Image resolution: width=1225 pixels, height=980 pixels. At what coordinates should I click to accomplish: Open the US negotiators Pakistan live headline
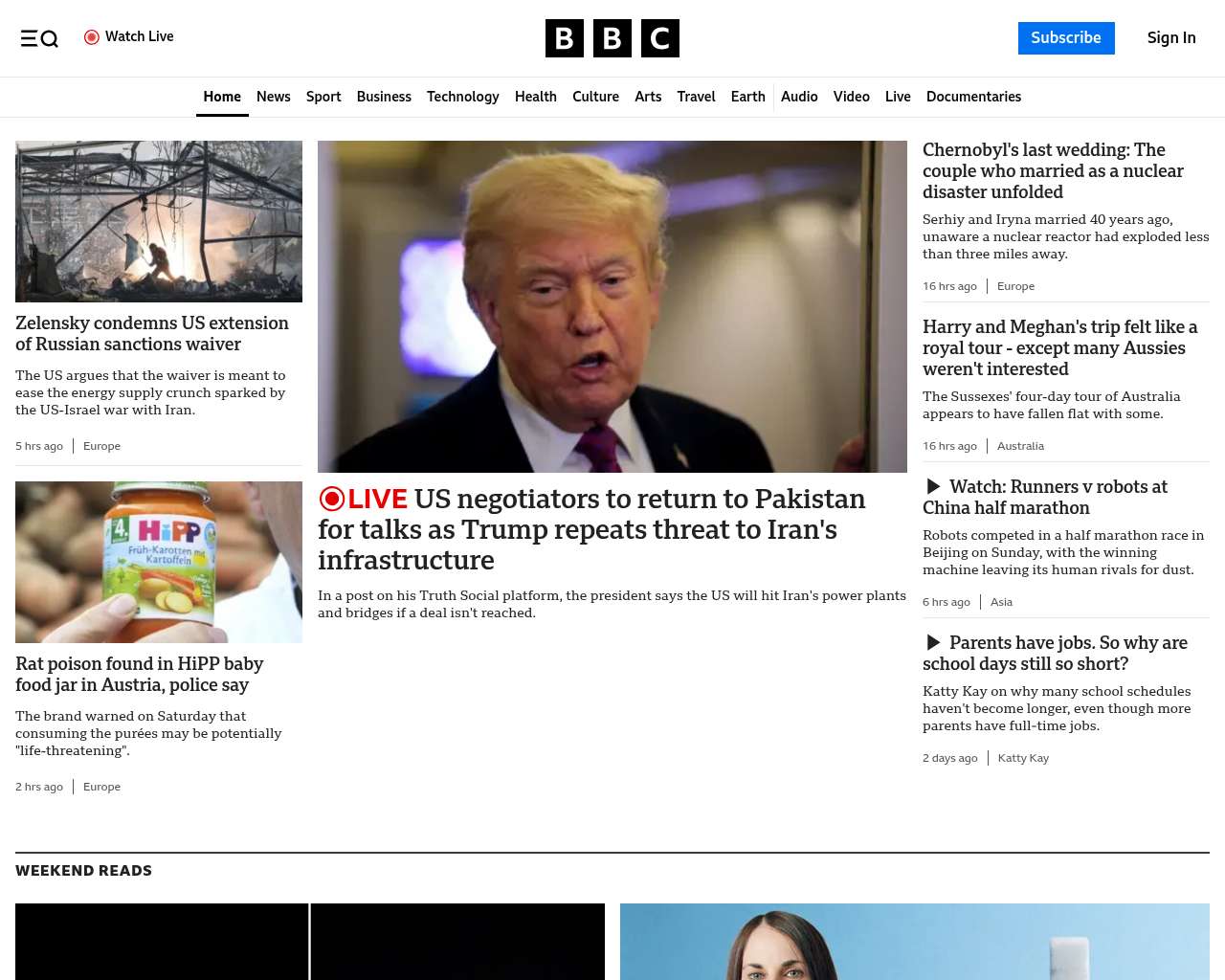[x=591, y=529]
